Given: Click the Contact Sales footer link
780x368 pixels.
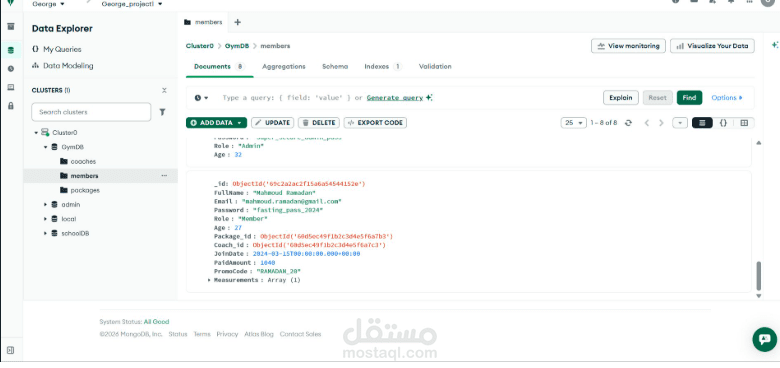Looking at the screenshot, I should (x=300, y=335).
